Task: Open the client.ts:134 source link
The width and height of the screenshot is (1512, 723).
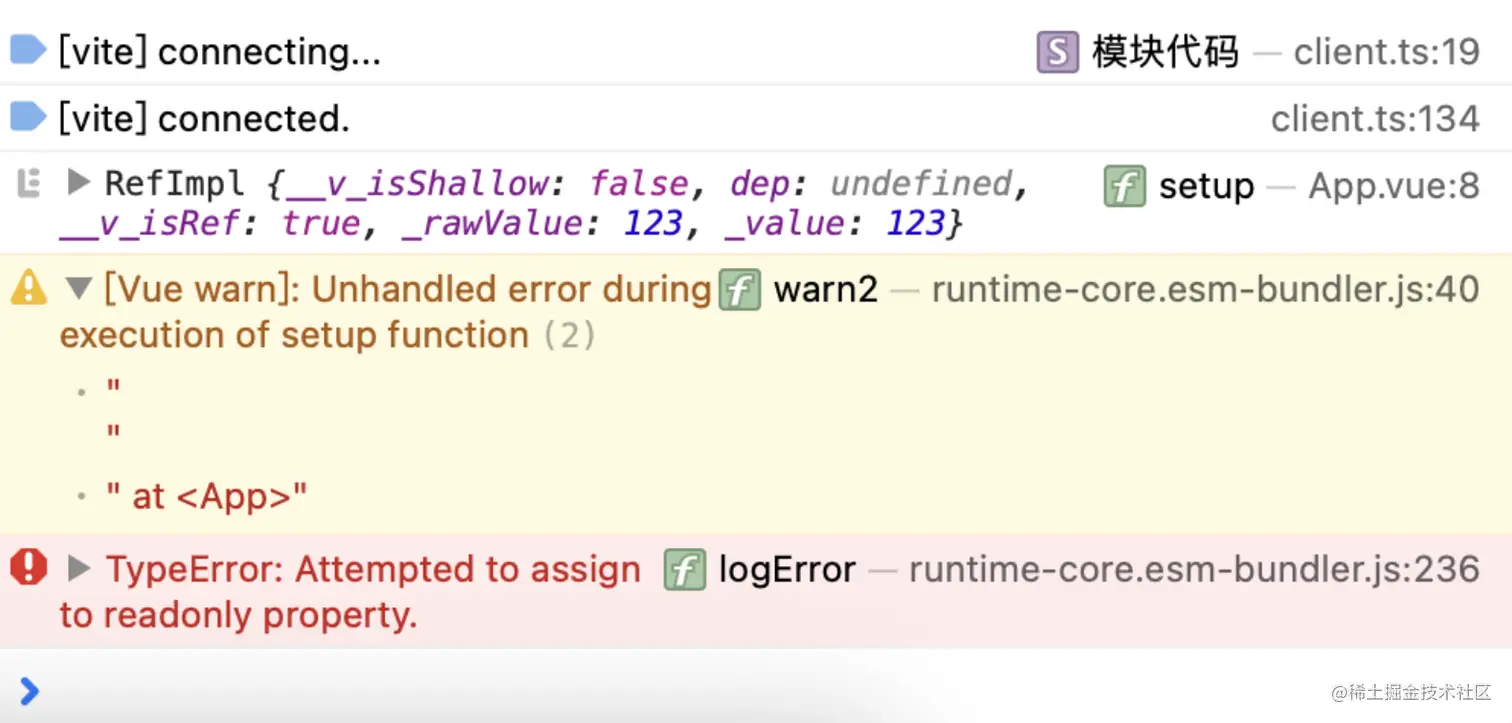Action: pos(1375,119)
